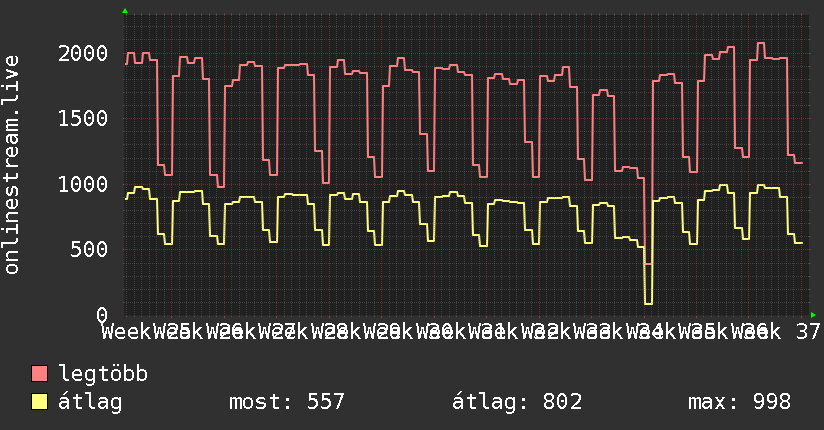The height and width of the screenshot is (430, 824).
Task: Select the átlag legend label beside the yellow swatch
Action: point(90,402)
